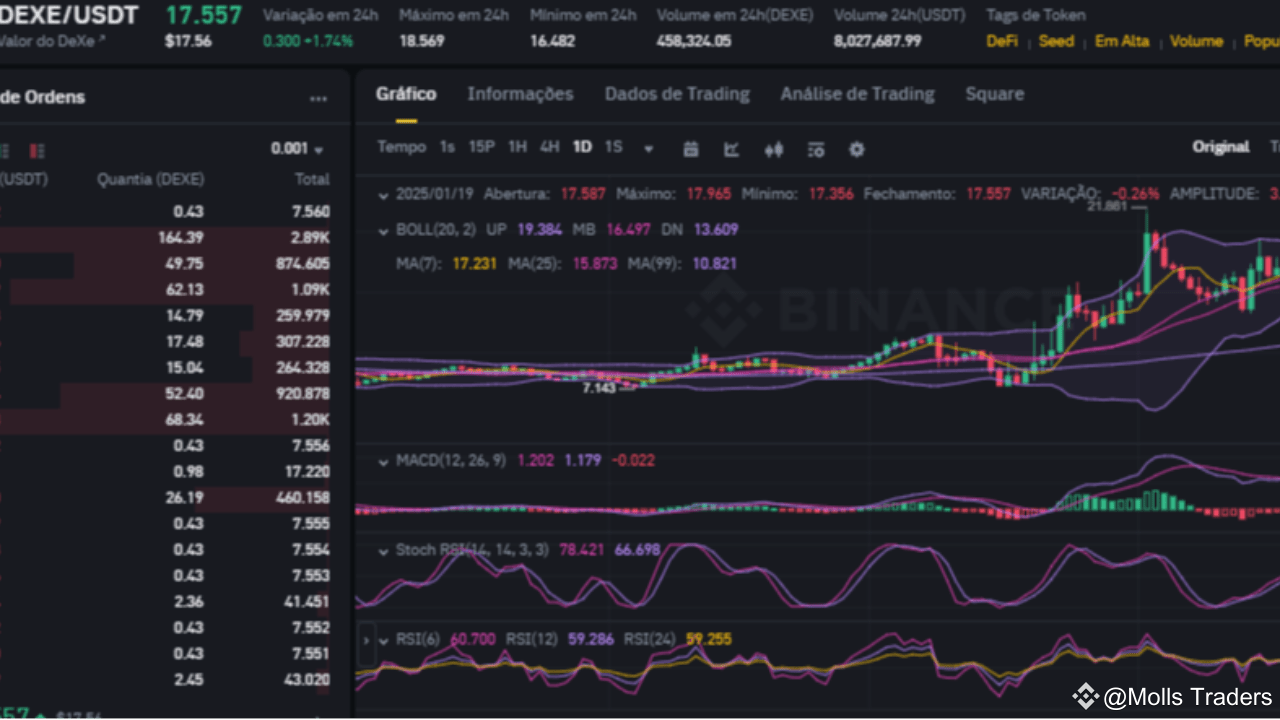1280x720 pixels.
Task: Click the last price 17.557 in header
Action: (204, 15)
